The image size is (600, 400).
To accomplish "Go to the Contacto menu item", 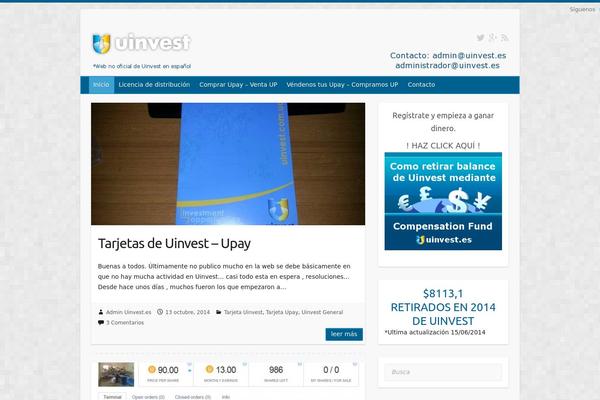I will [421, 85].
